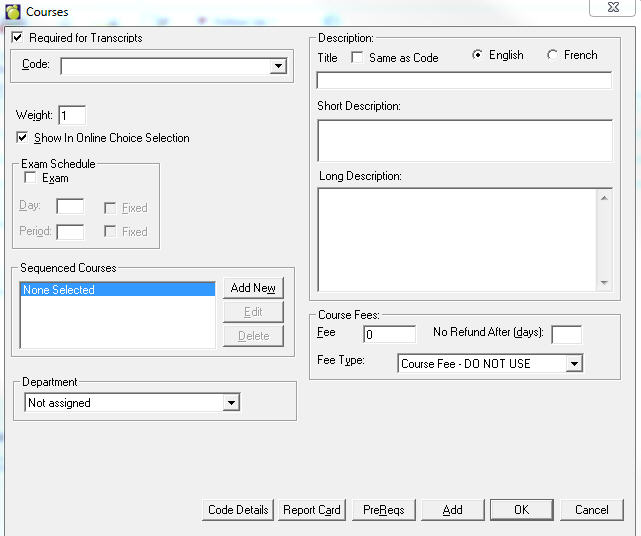Toggle Required for Transcripts checkbox
The image size is (641, 536).
point(18,38)
